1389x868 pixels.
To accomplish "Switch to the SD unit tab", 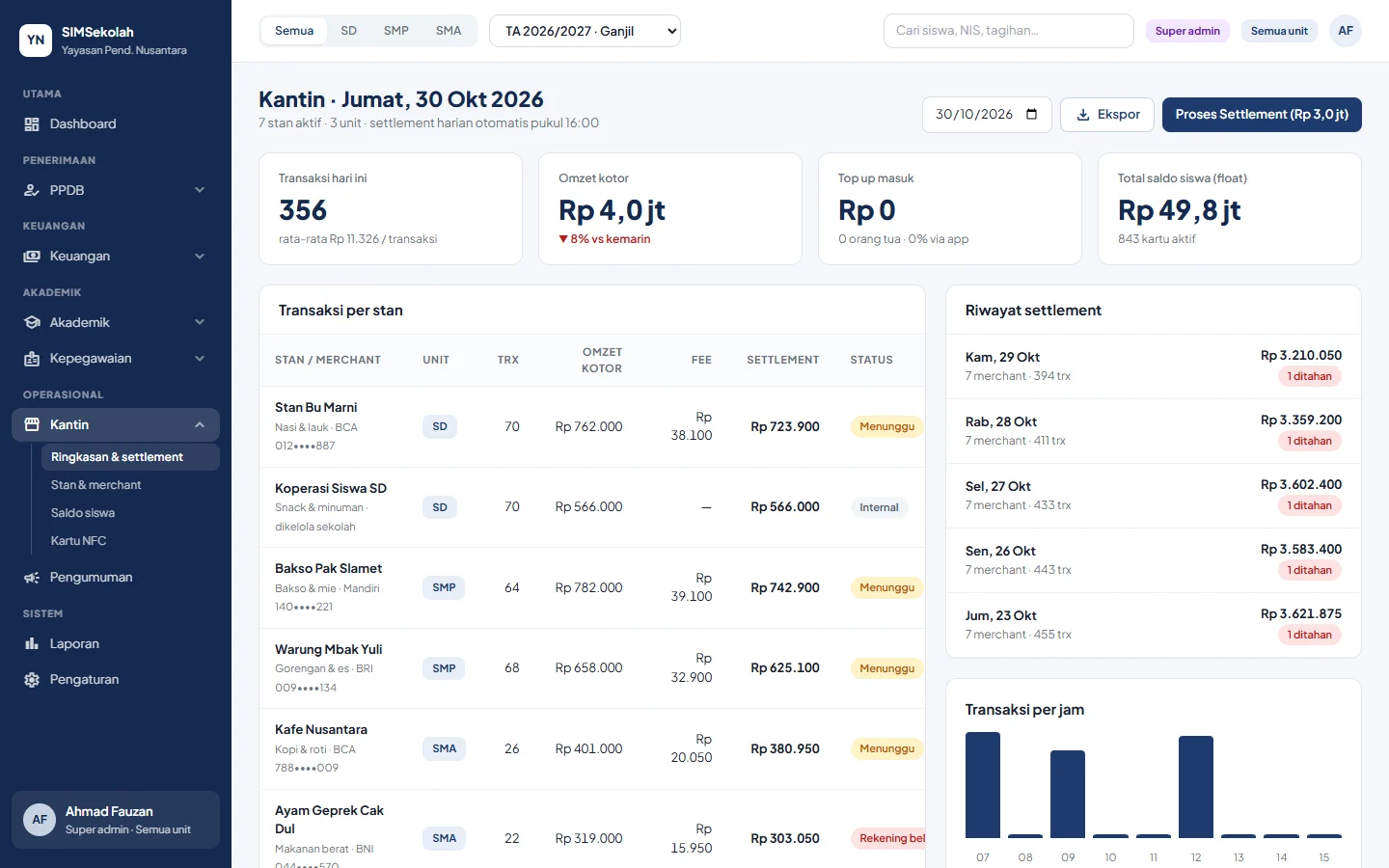I will click(x=349, y=31).
